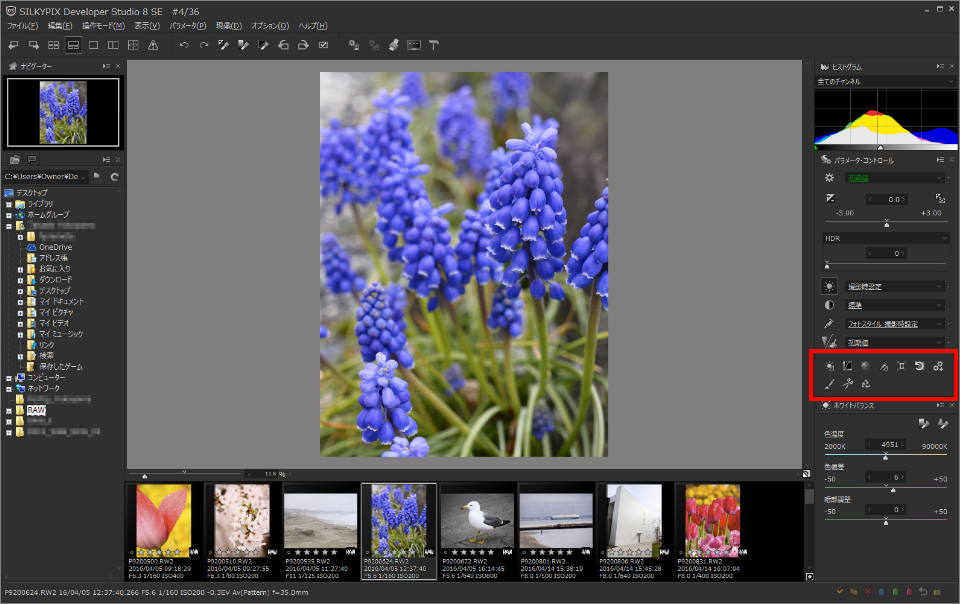This screenshot has height=604, width=960.
Task: Open the tone curve icon in sub-controls
Action: pos(847,367)
